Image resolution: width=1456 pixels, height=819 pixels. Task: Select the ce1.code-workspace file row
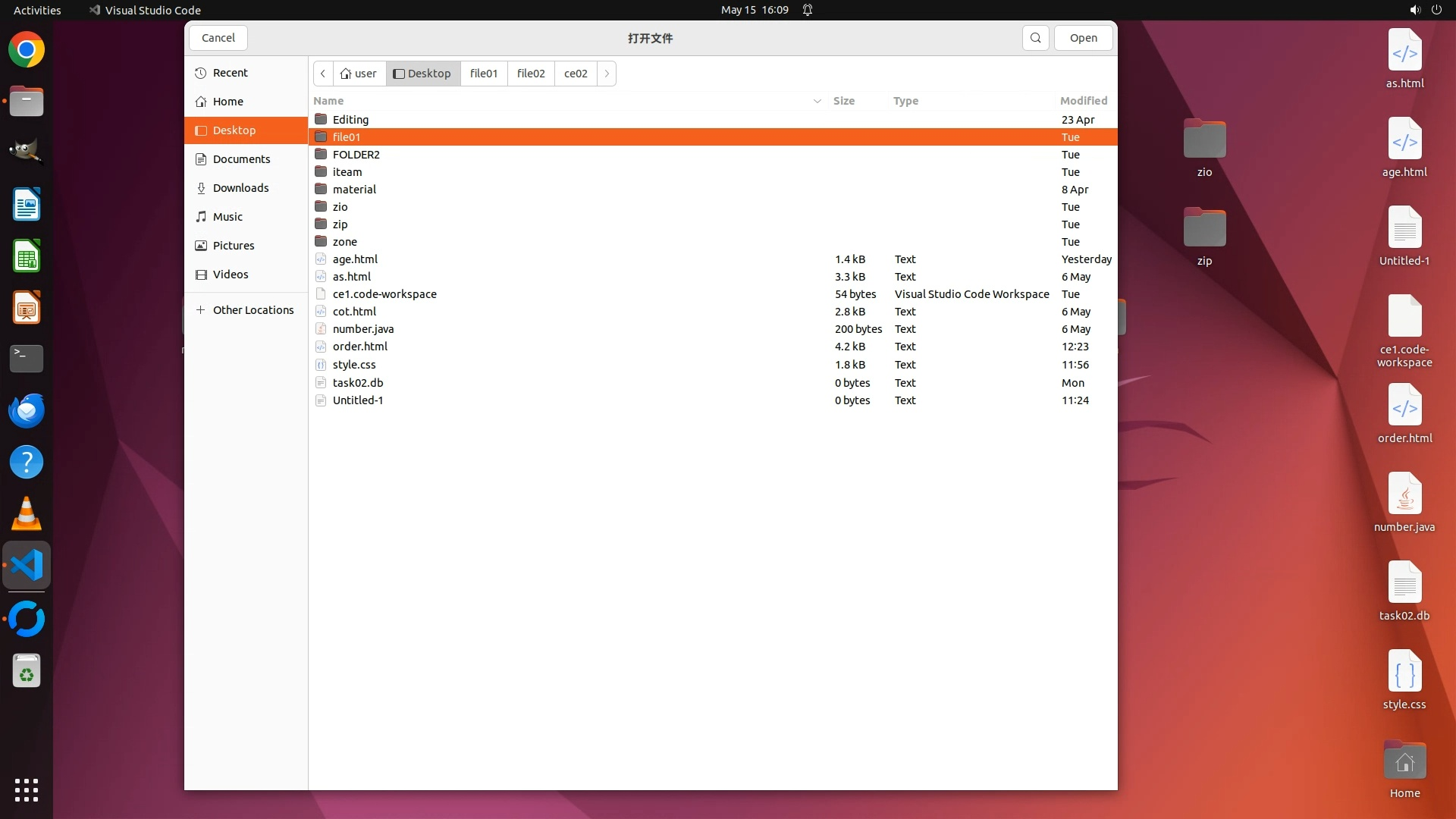(384, 294)
